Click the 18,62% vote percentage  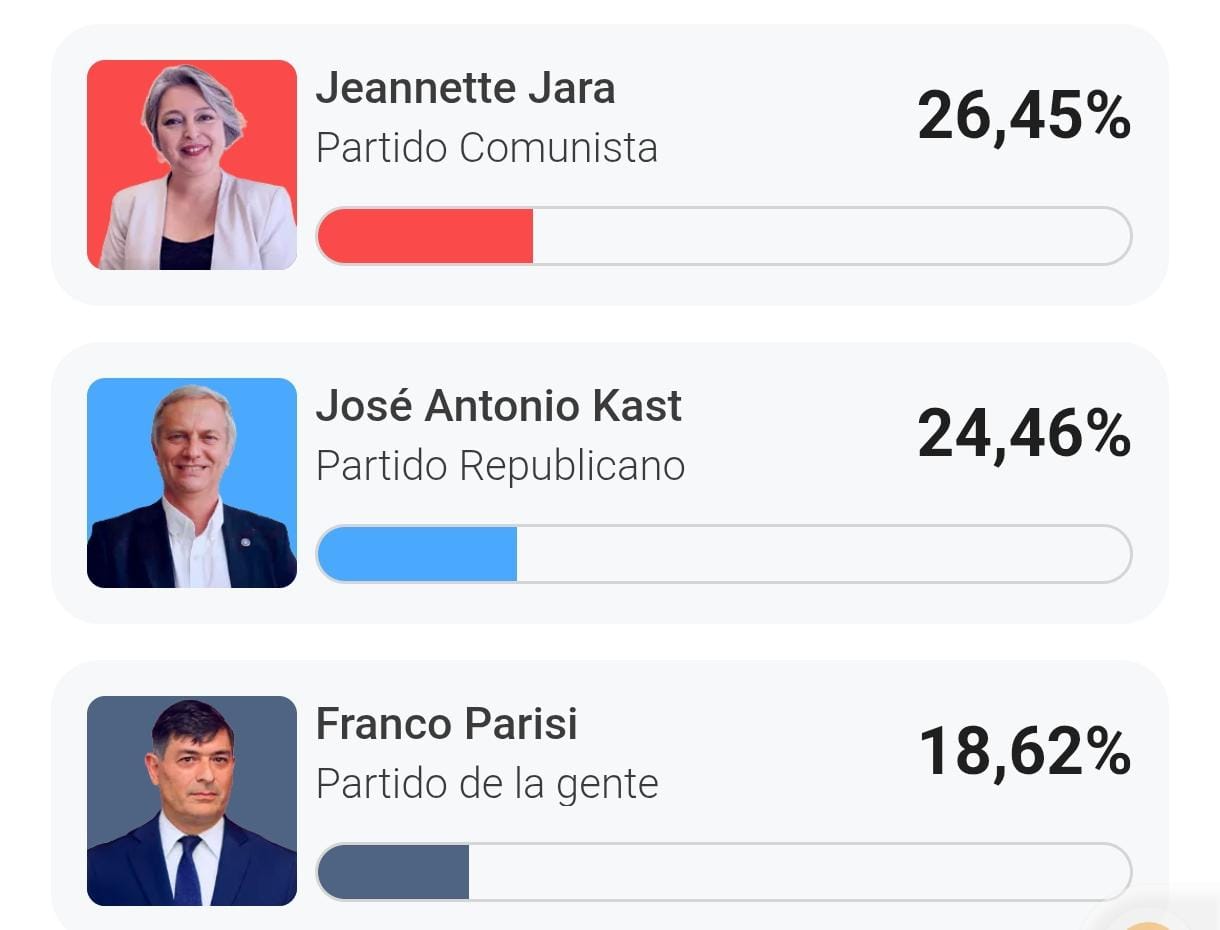[x=1024, y=752]
